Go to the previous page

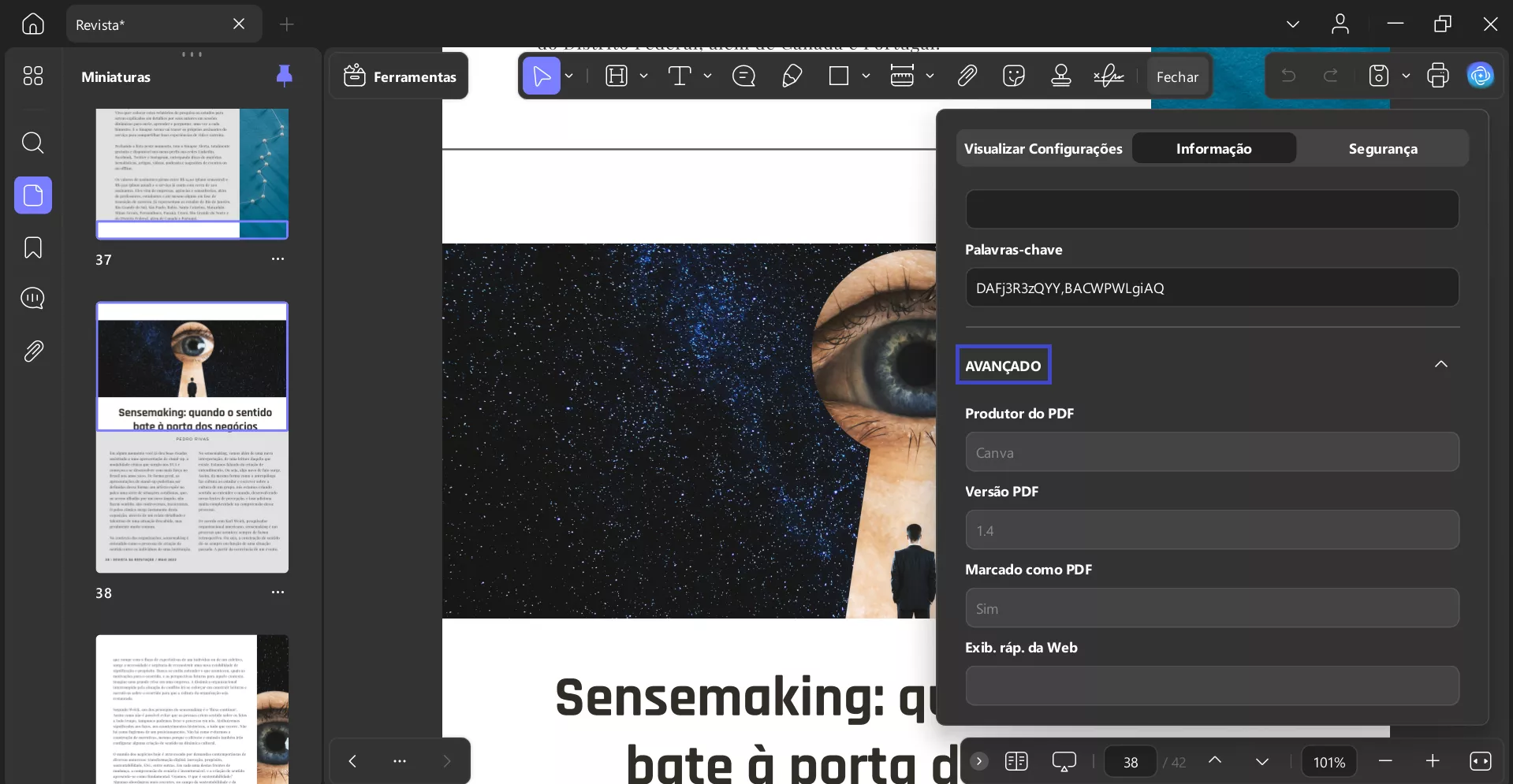click(1215, 761)
